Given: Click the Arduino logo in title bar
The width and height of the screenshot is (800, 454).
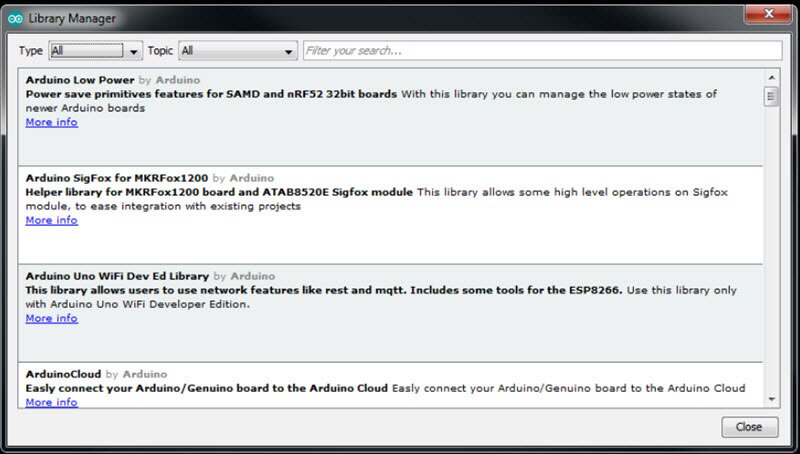Looking at the screenshot, I should [16, 19].
